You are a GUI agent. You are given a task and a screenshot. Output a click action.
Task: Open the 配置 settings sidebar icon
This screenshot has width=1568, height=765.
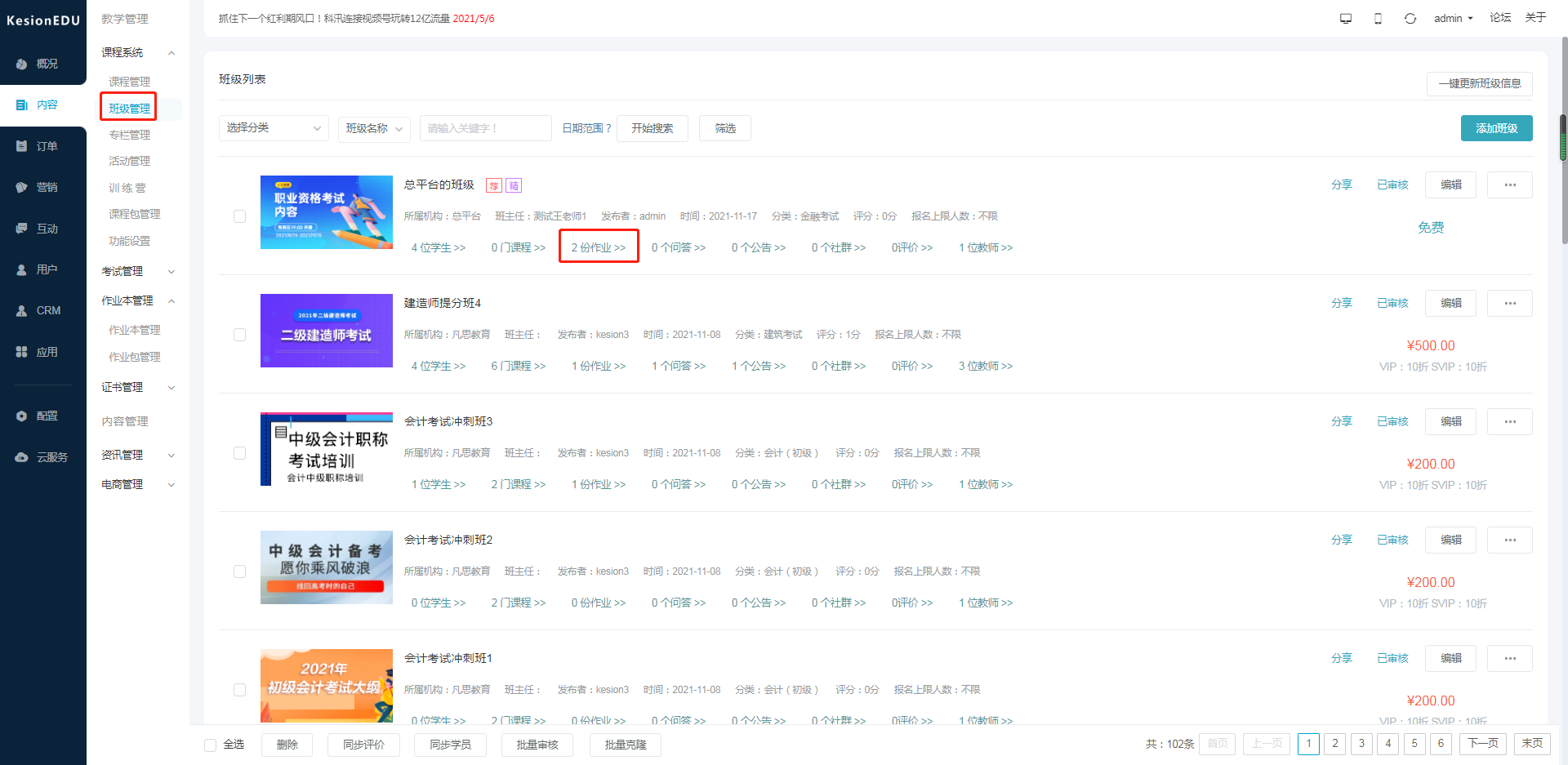pos(22,416)
